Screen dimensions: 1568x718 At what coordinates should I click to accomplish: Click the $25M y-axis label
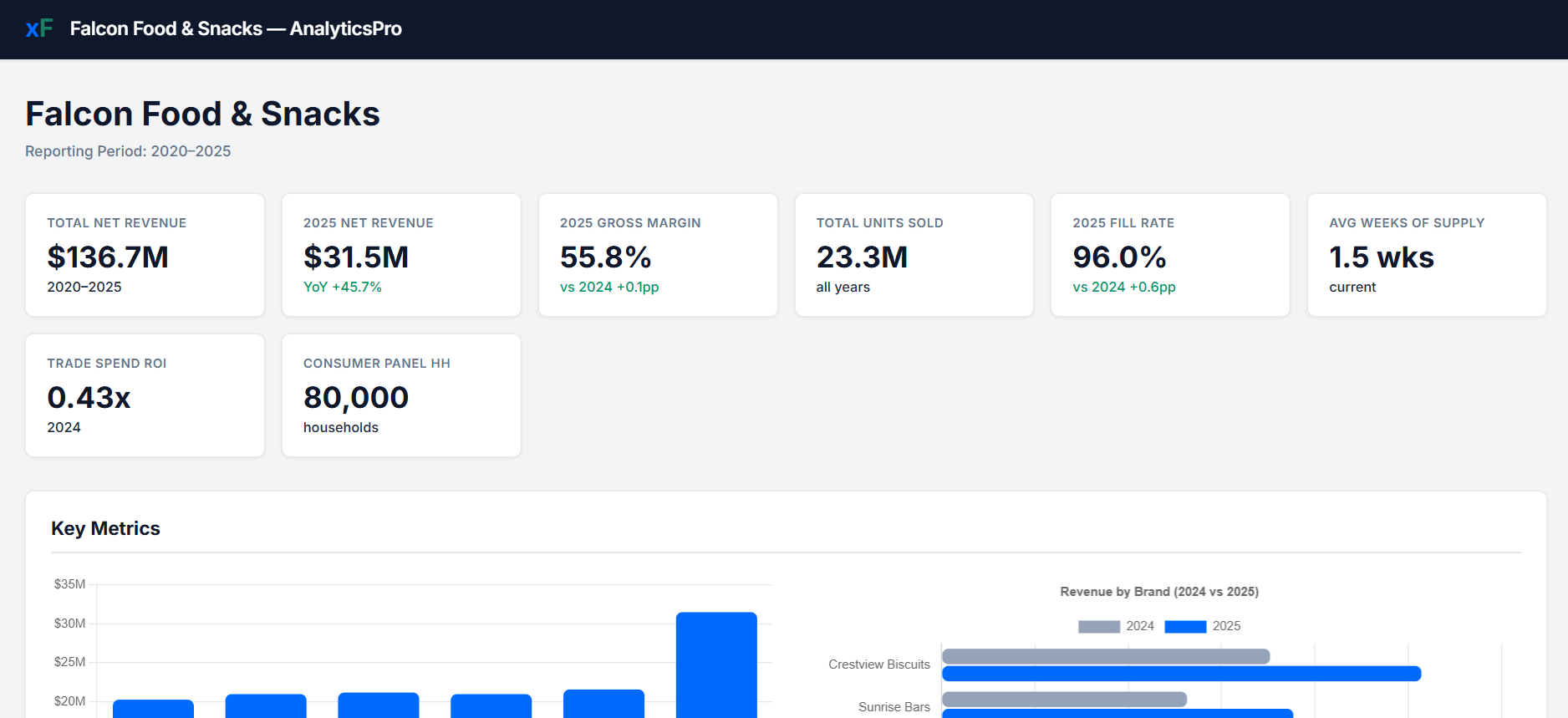pyautogui.click(x=69, y=662)
